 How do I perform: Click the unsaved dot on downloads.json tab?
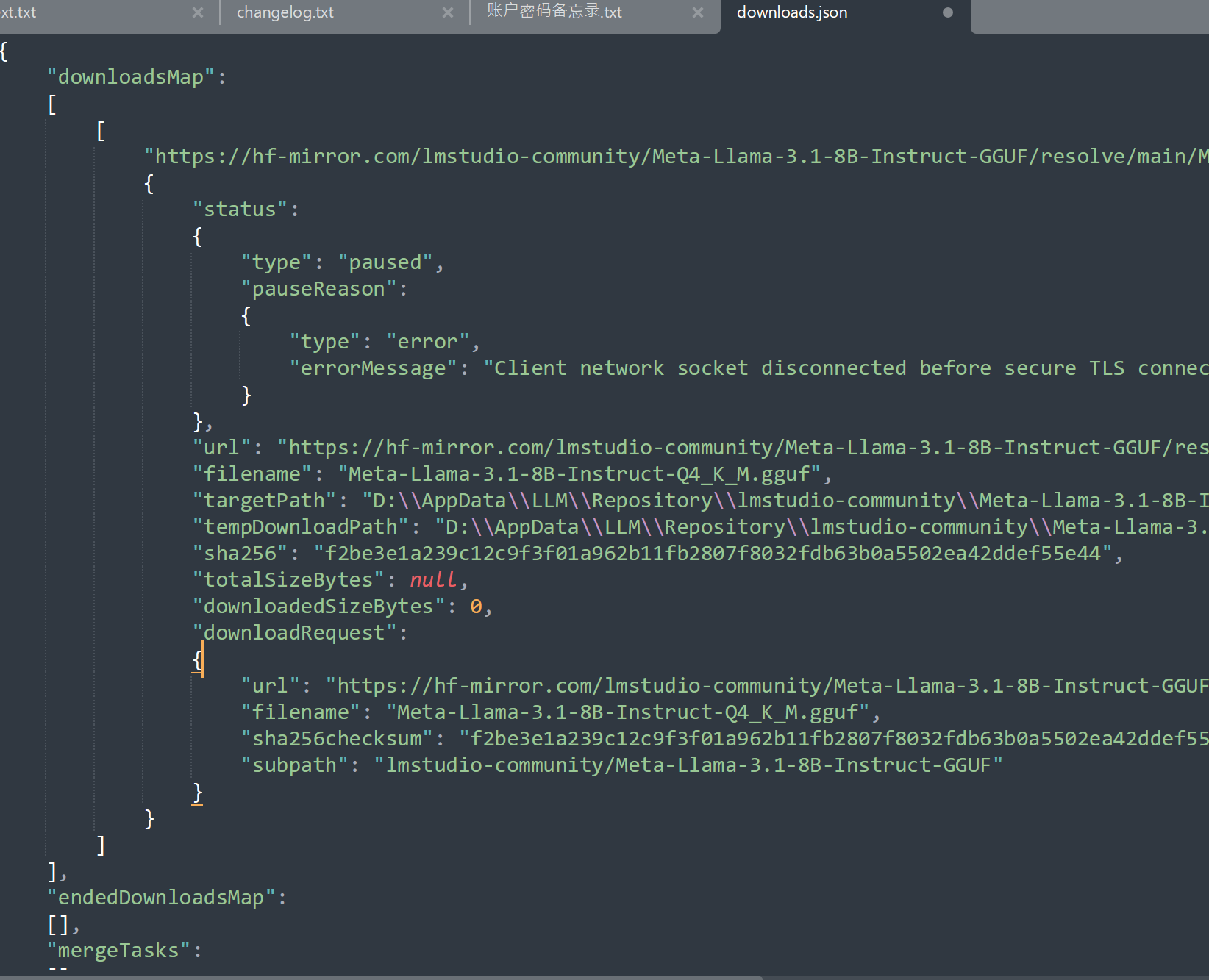pos(948,12)
